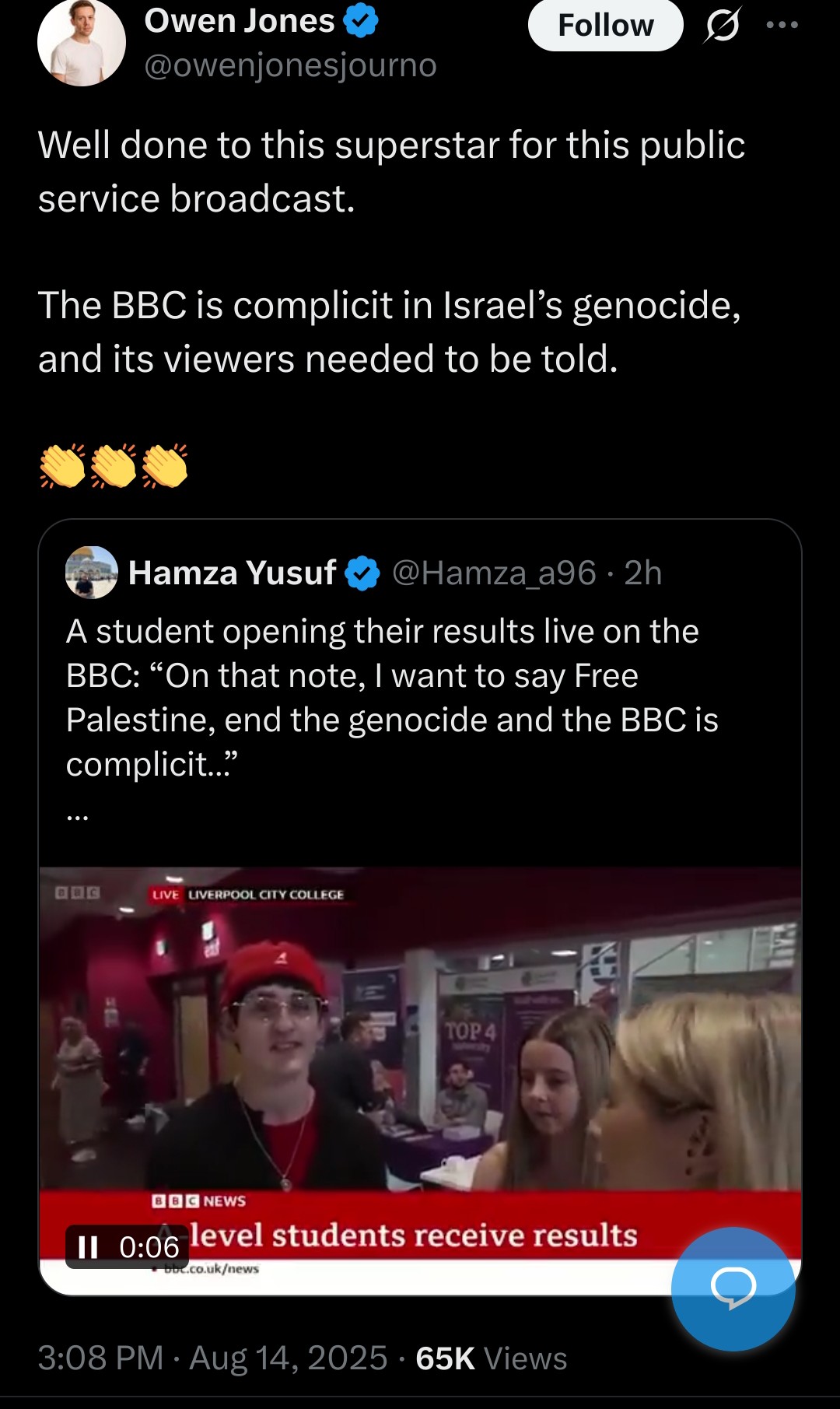Open @Hamza_a96 handle in quote

(494, 573)
